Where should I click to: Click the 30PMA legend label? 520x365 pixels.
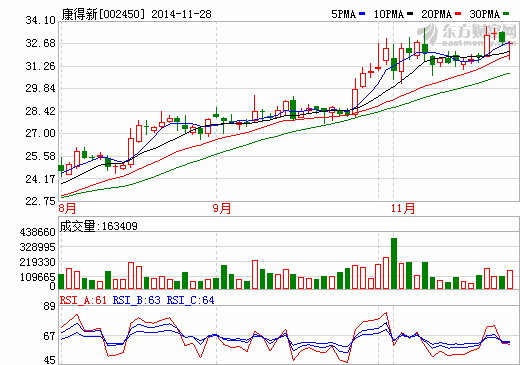coord(485,14)
